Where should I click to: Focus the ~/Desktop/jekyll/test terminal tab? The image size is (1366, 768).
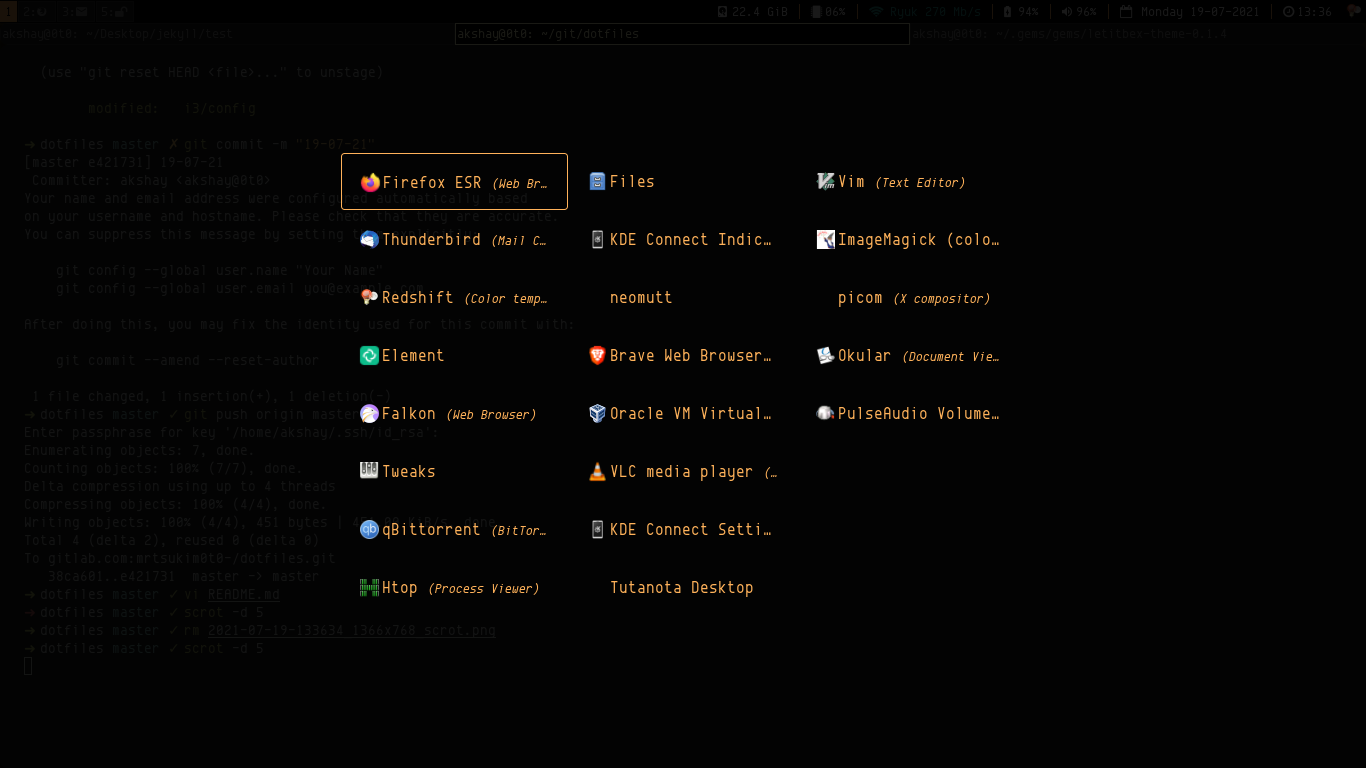(x=227, y=34)
